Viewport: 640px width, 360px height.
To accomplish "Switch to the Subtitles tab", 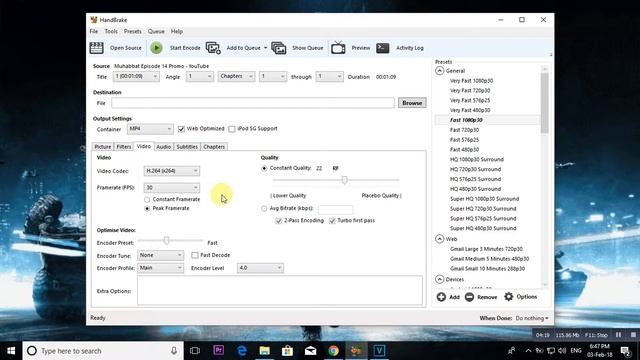I will [x=187, y=147].
